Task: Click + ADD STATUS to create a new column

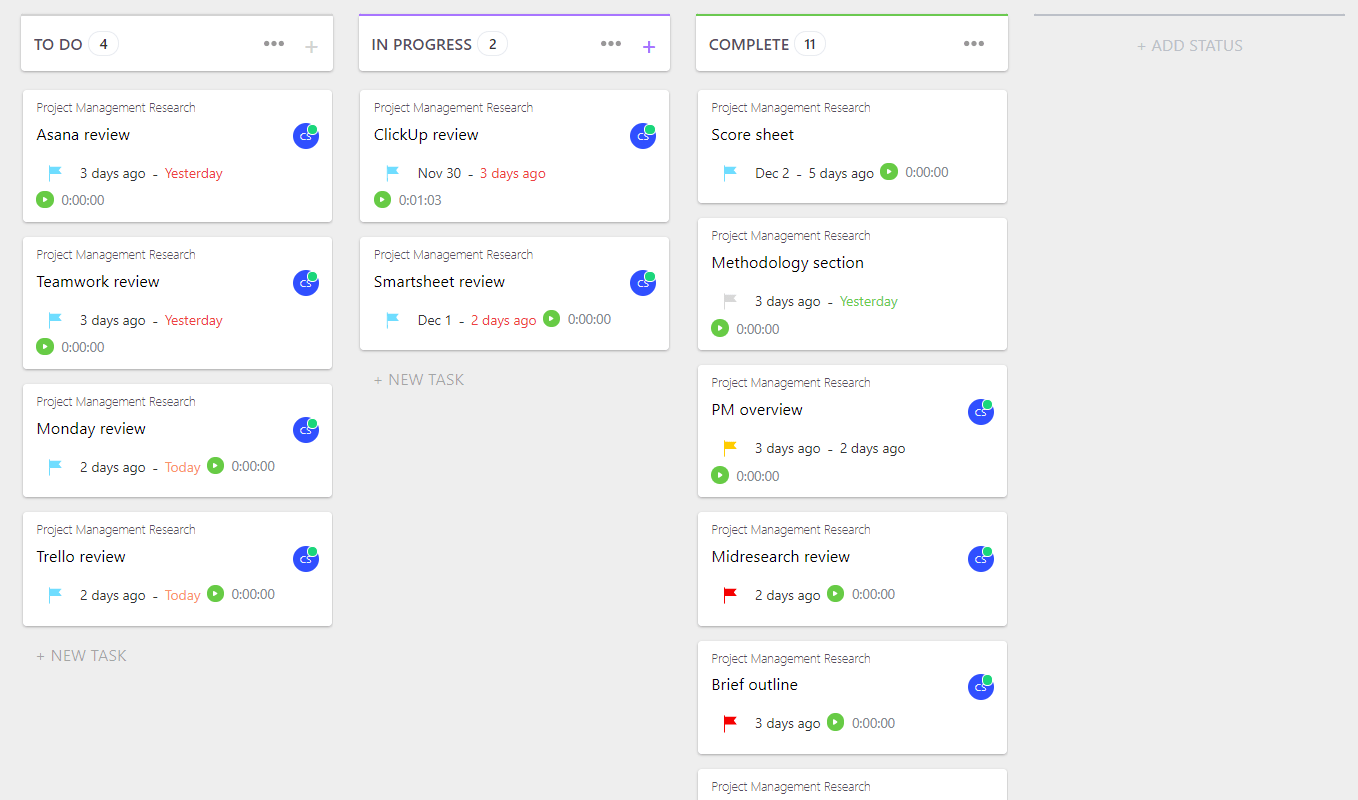Action: click(x=1190, y=45)
